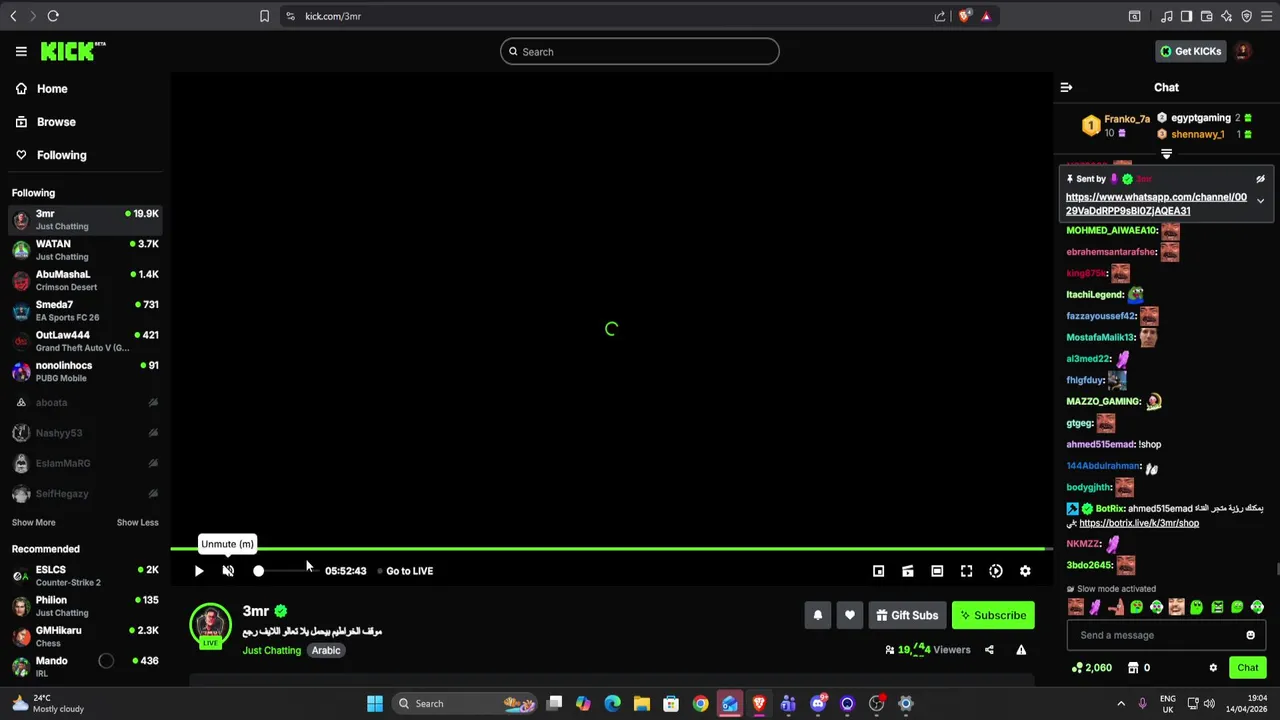The height and width of the screenshot is (720, 1280).
Task: Click the Gift Subs button
Action: point(907,615)
